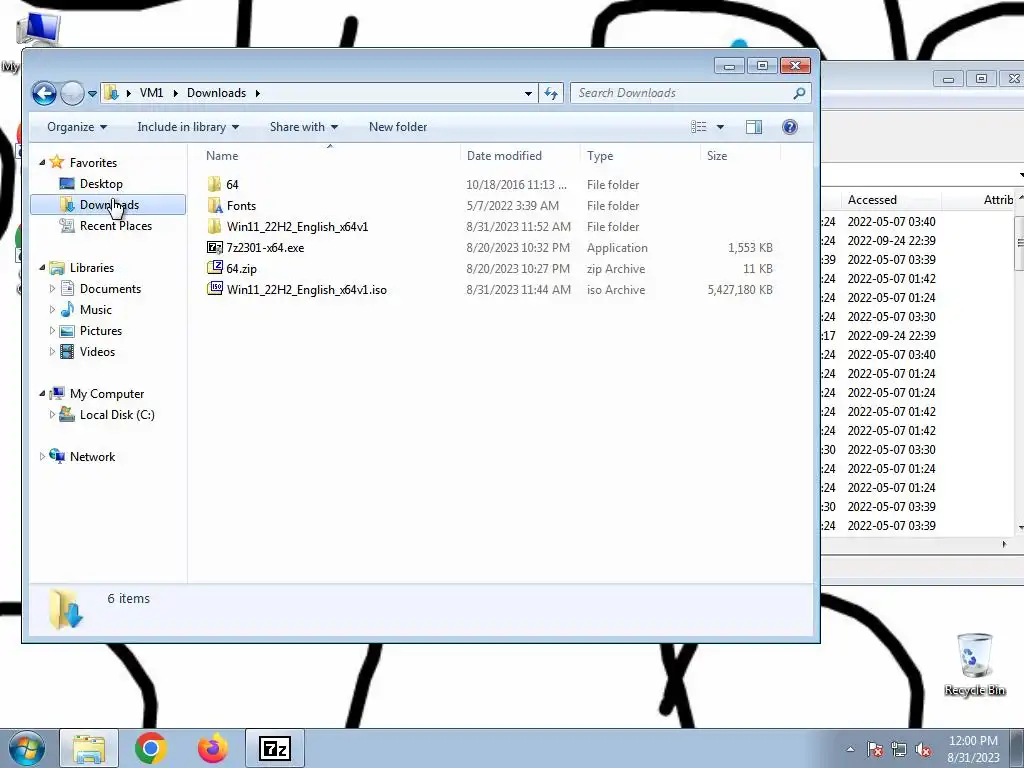Screen dimensions: 1024x768
Task: Expand the Pictures library
Action: (52, 330)
